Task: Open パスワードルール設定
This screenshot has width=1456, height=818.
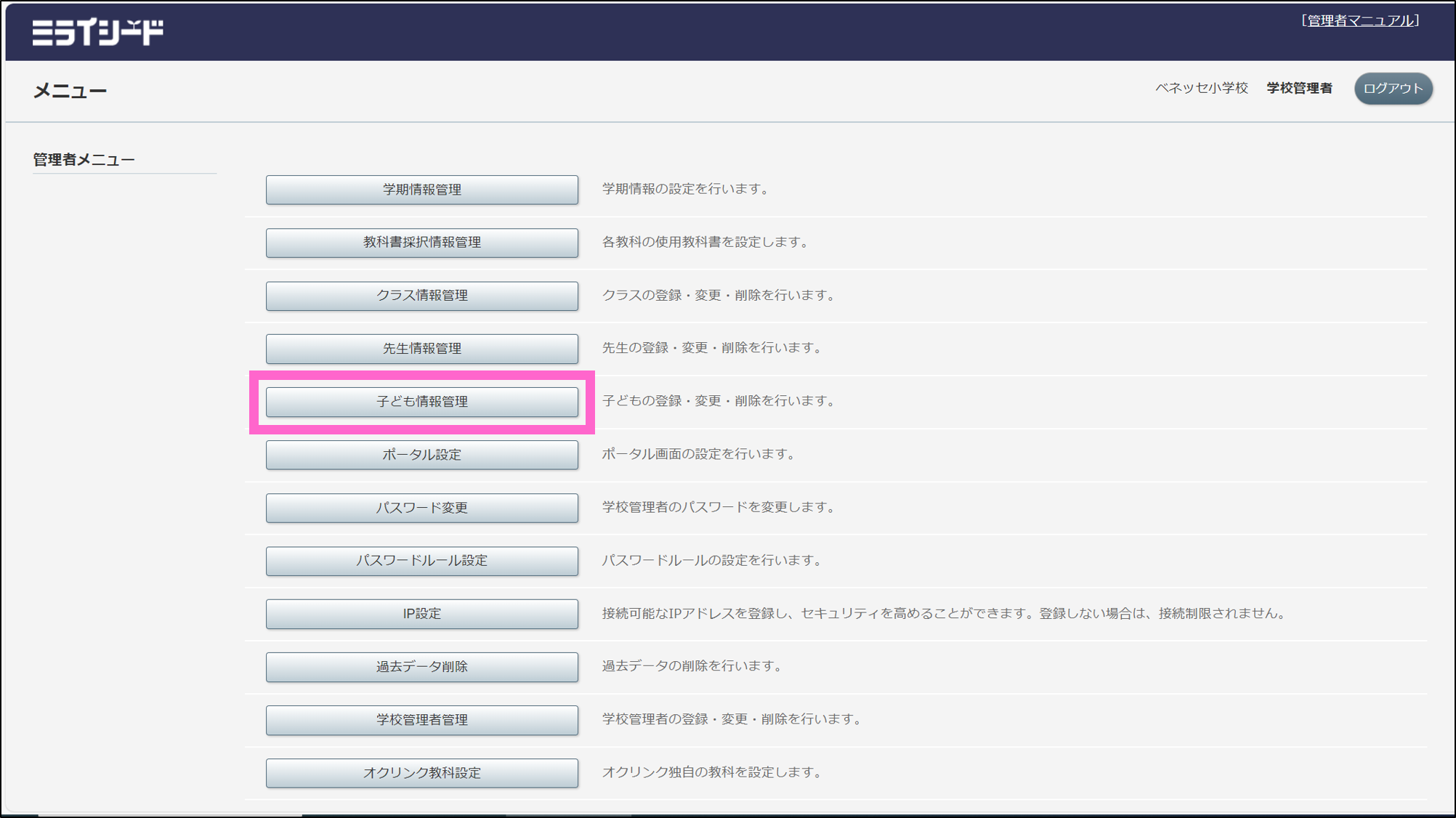Action: 421,561
